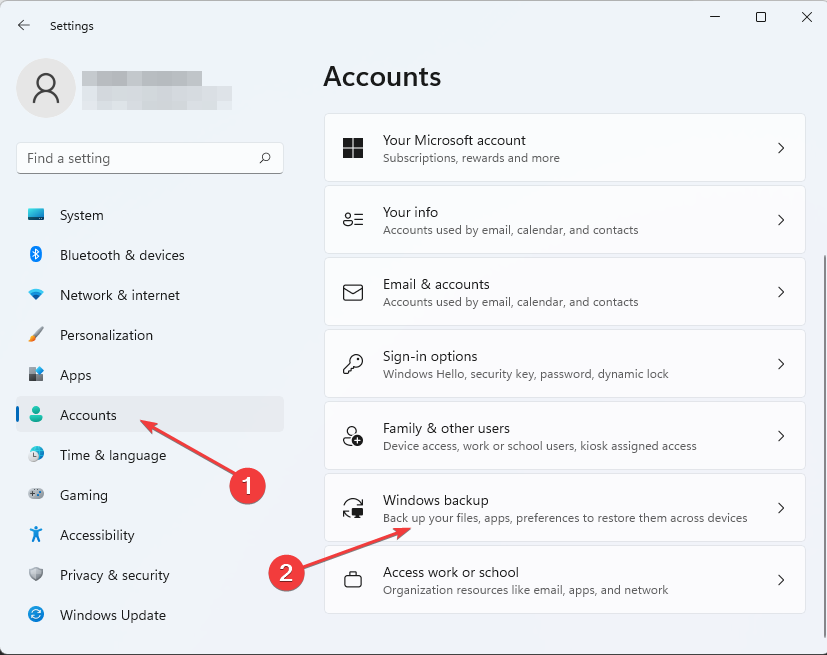The image size is (827, 655).
Task: Click the Windows Update sync icon
Action: point(36,615)
